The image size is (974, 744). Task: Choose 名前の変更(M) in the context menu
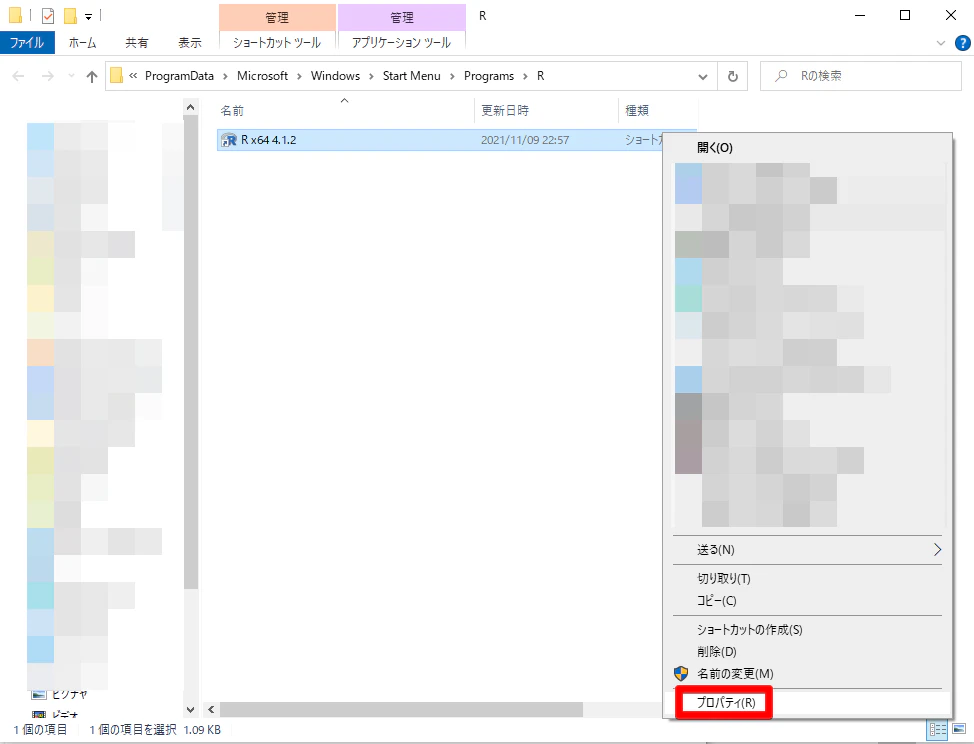pyautogui.click(x=808, y=674)
